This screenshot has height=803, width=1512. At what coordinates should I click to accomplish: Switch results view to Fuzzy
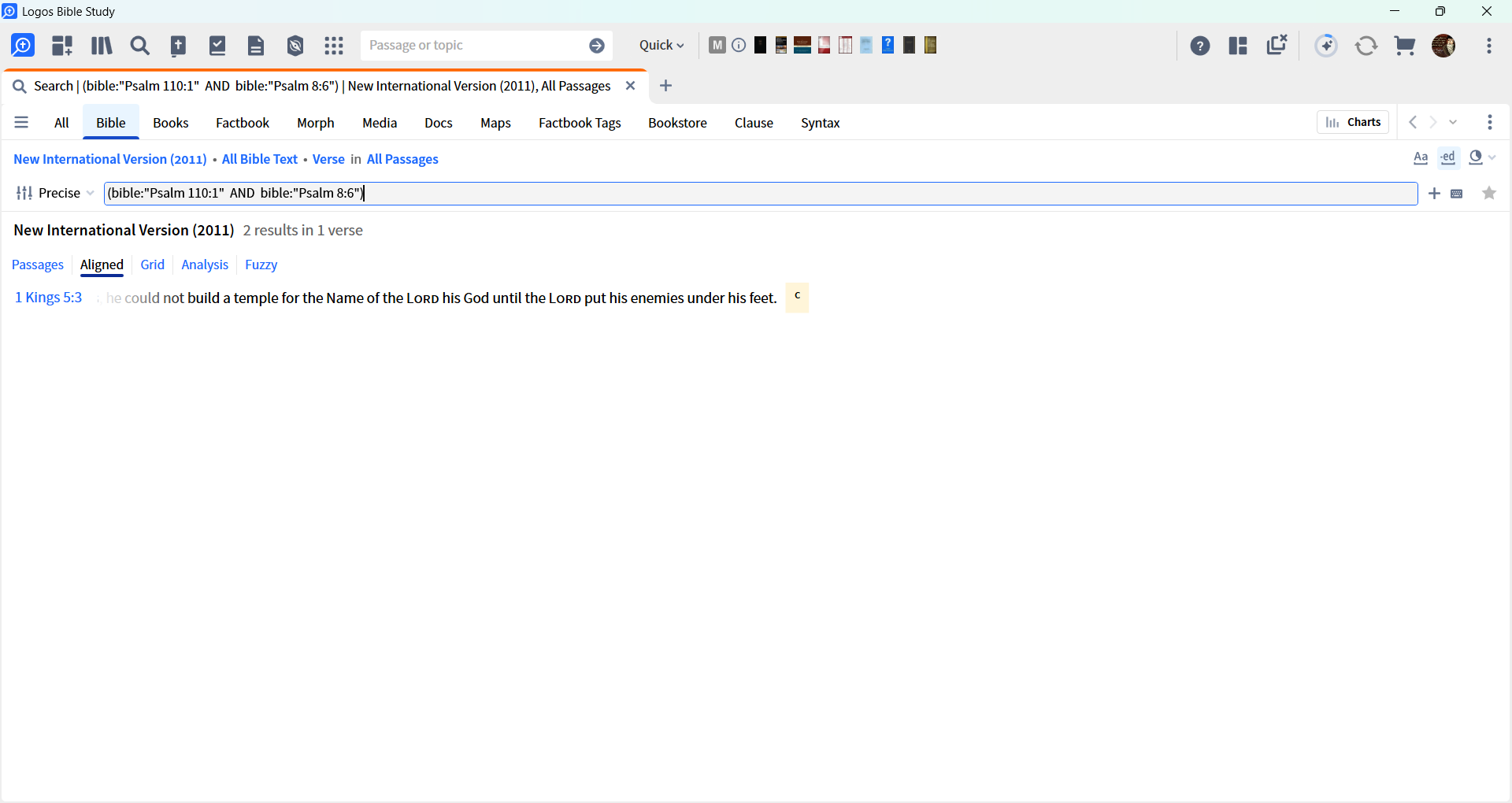(261, 265)
